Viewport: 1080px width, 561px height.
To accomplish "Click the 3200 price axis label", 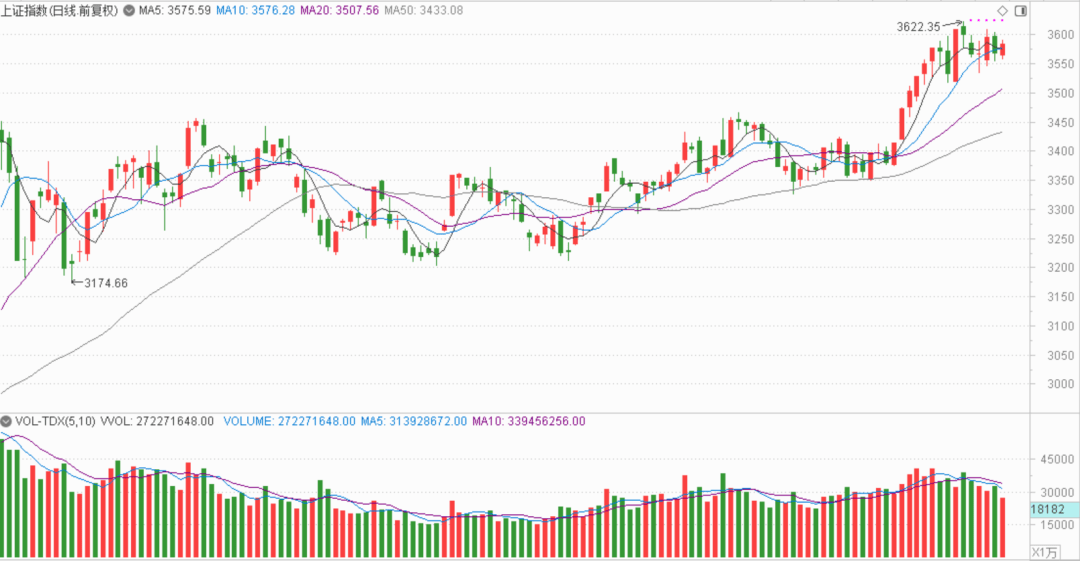I will point(1060,267).
